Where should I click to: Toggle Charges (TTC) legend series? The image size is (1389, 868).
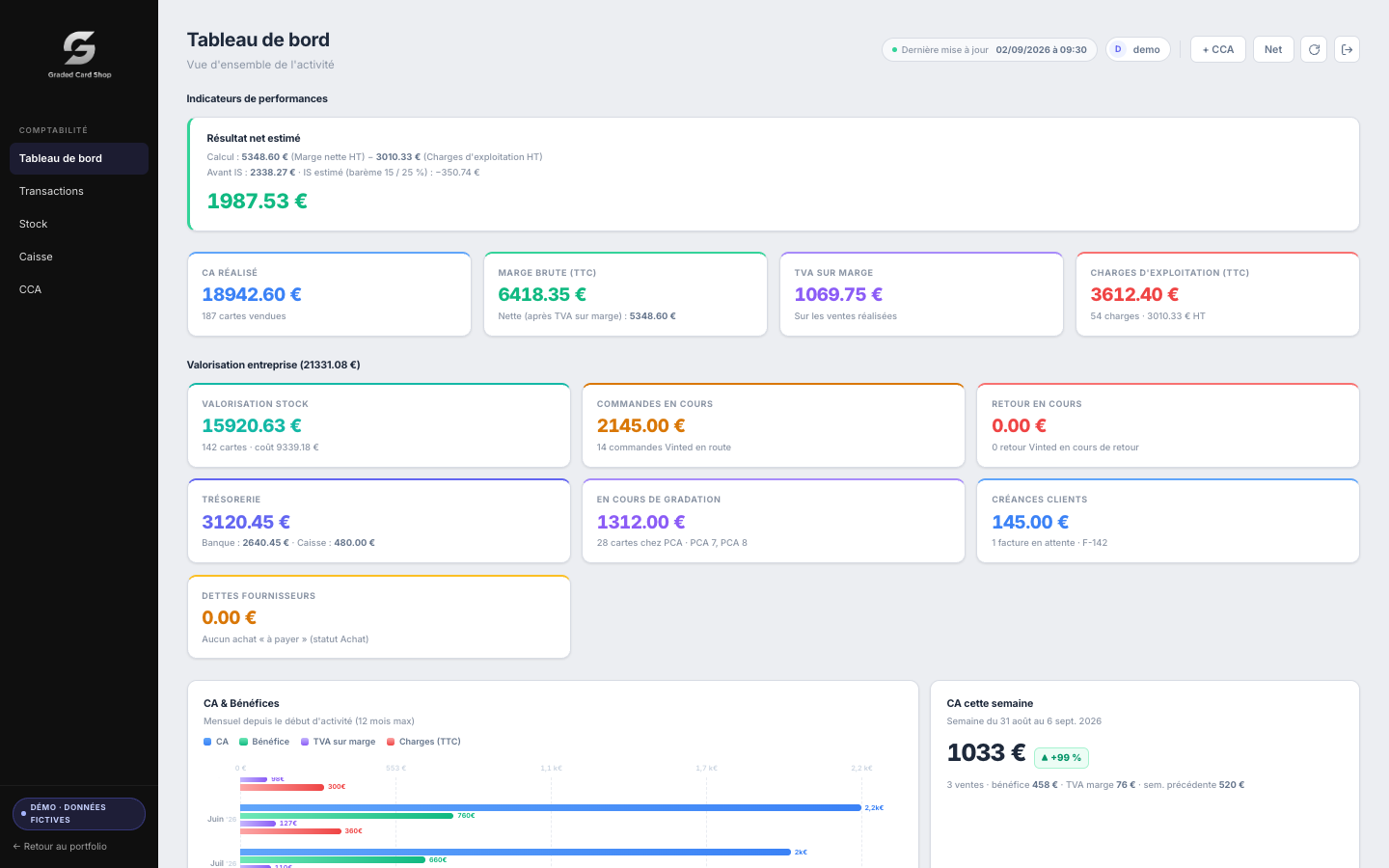423,742
